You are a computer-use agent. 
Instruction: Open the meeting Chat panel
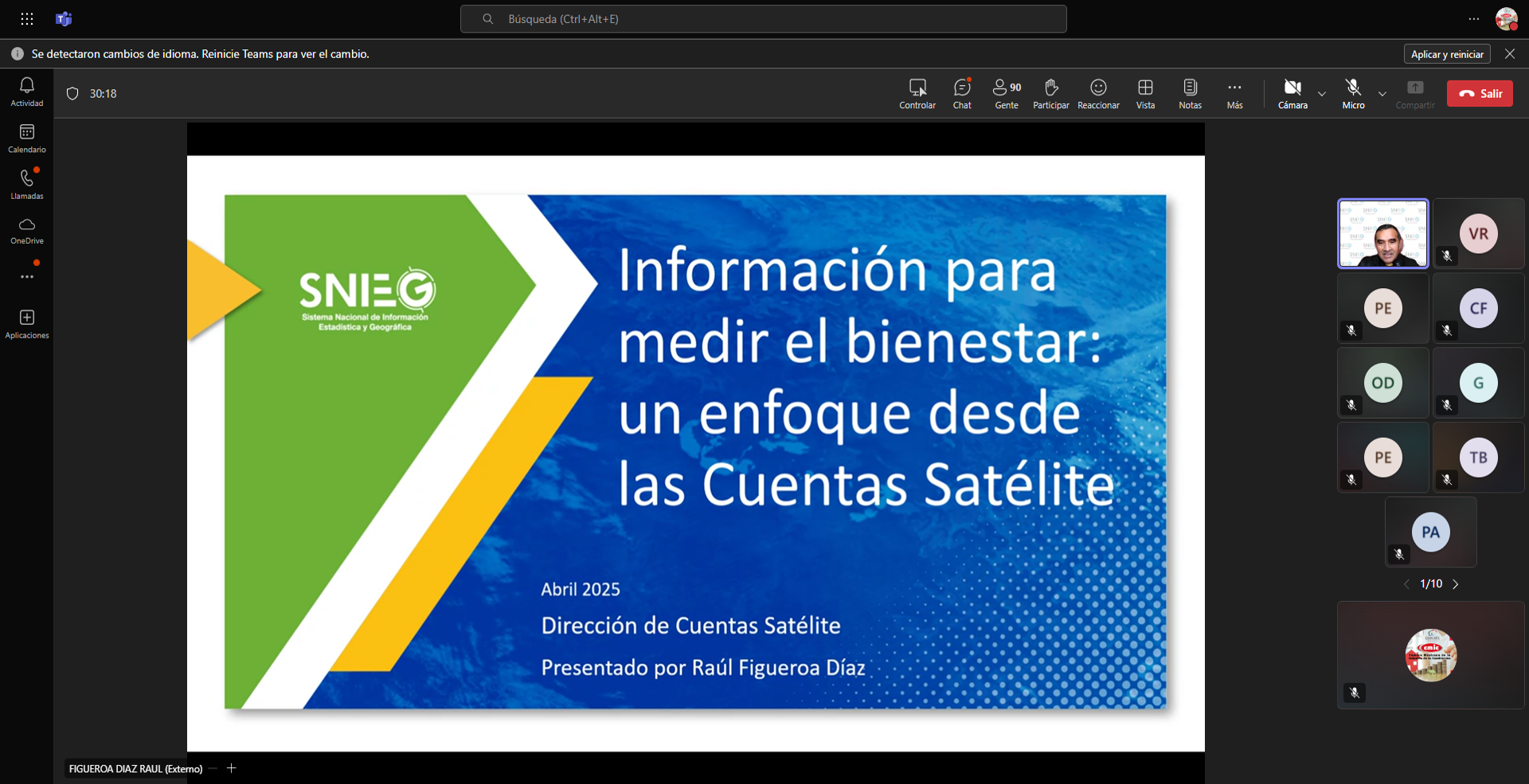tap(962, 94)
